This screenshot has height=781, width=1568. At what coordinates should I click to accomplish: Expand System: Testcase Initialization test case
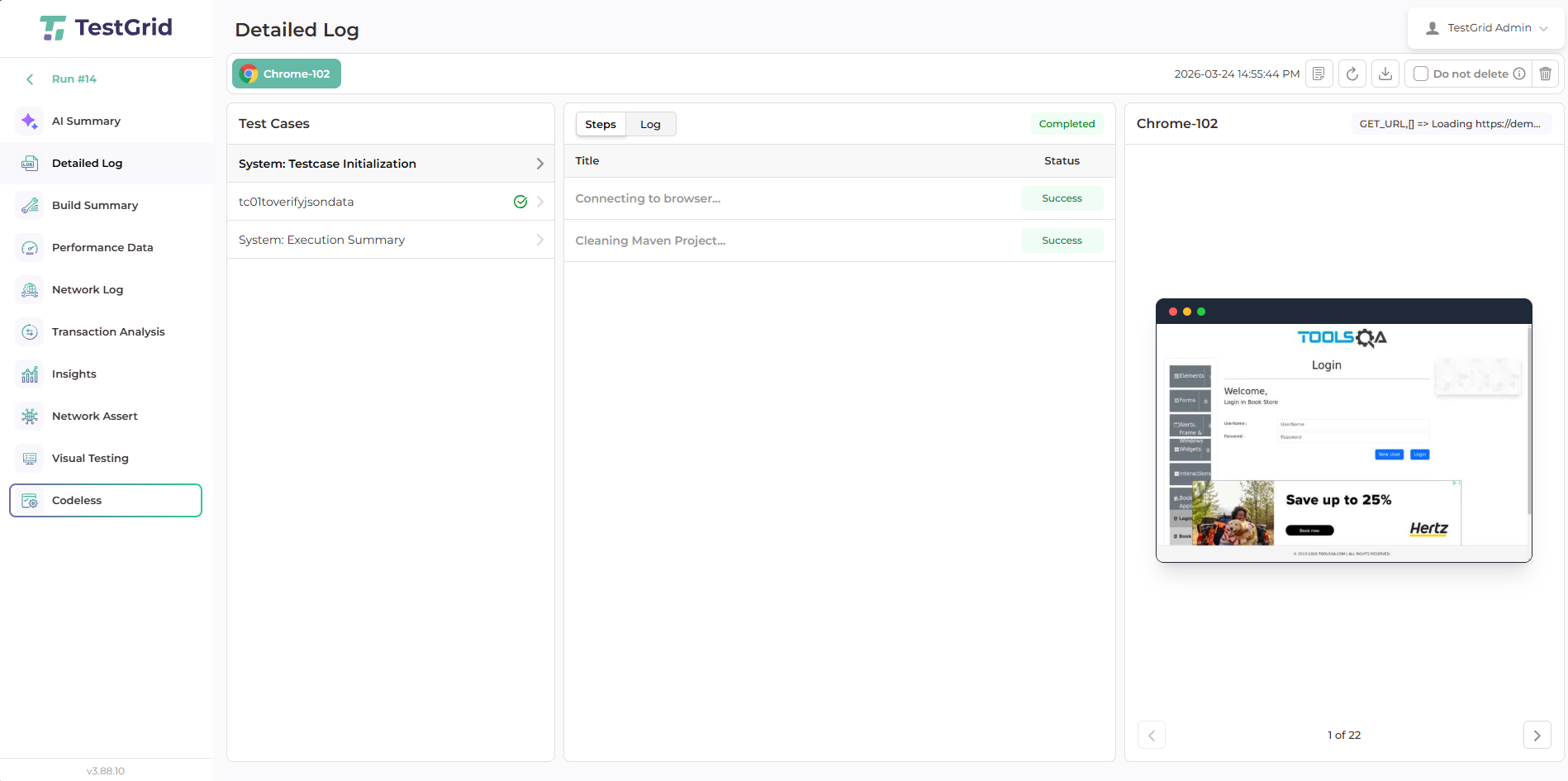[x=390, y=164]
